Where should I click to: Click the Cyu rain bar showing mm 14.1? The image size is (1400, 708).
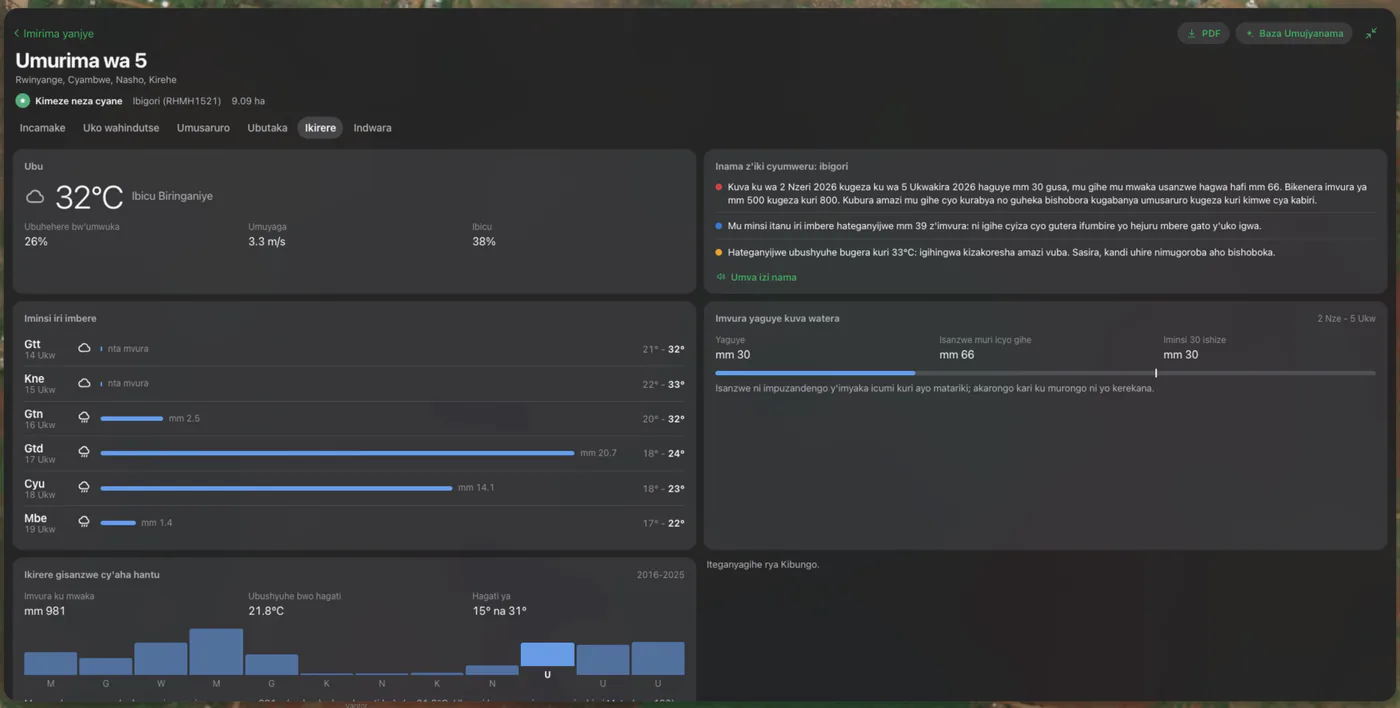276,488
